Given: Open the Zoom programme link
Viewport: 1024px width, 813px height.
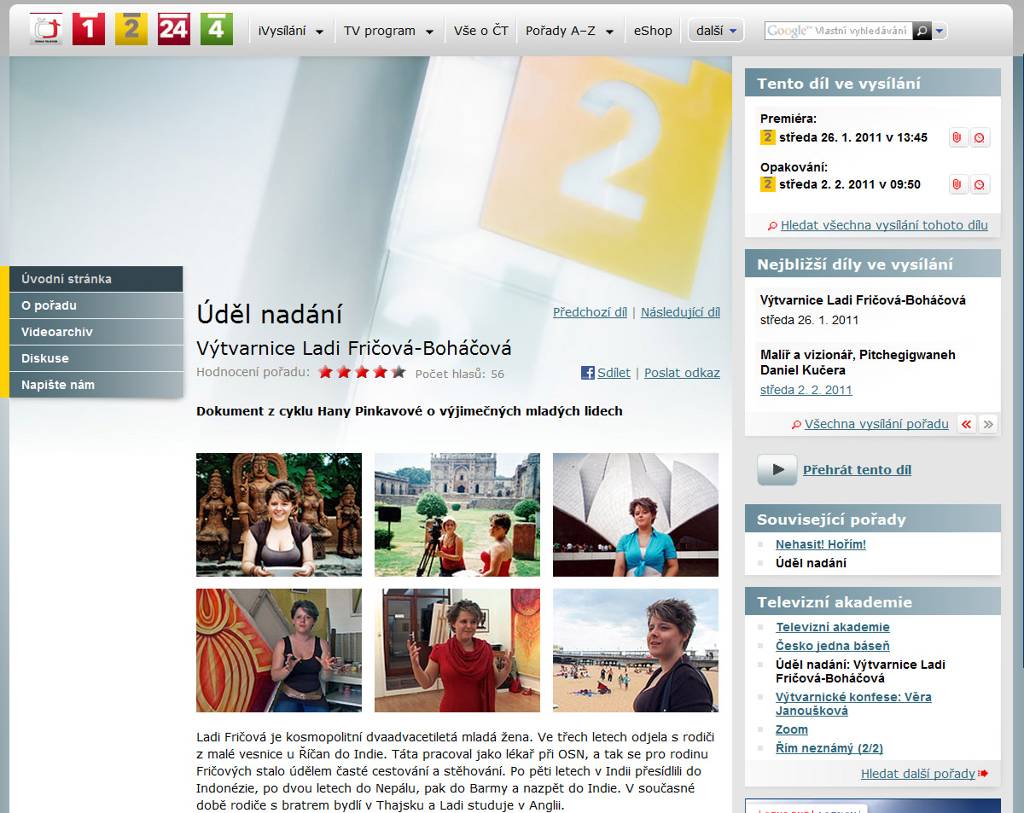Looking at the screenshot, I should pyautogui.click(x=792, y=729).
